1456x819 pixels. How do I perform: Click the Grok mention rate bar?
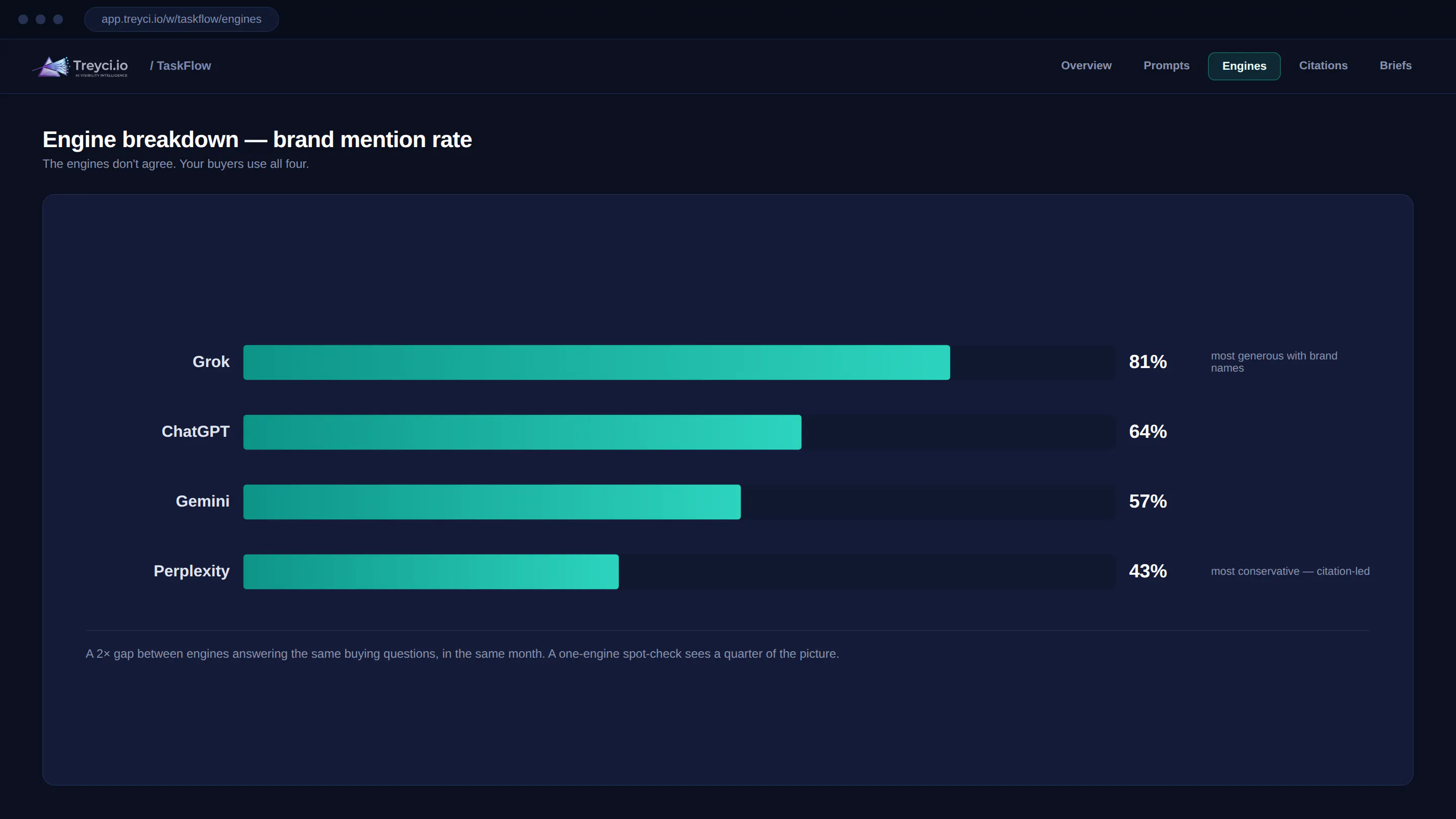[597, 362]
